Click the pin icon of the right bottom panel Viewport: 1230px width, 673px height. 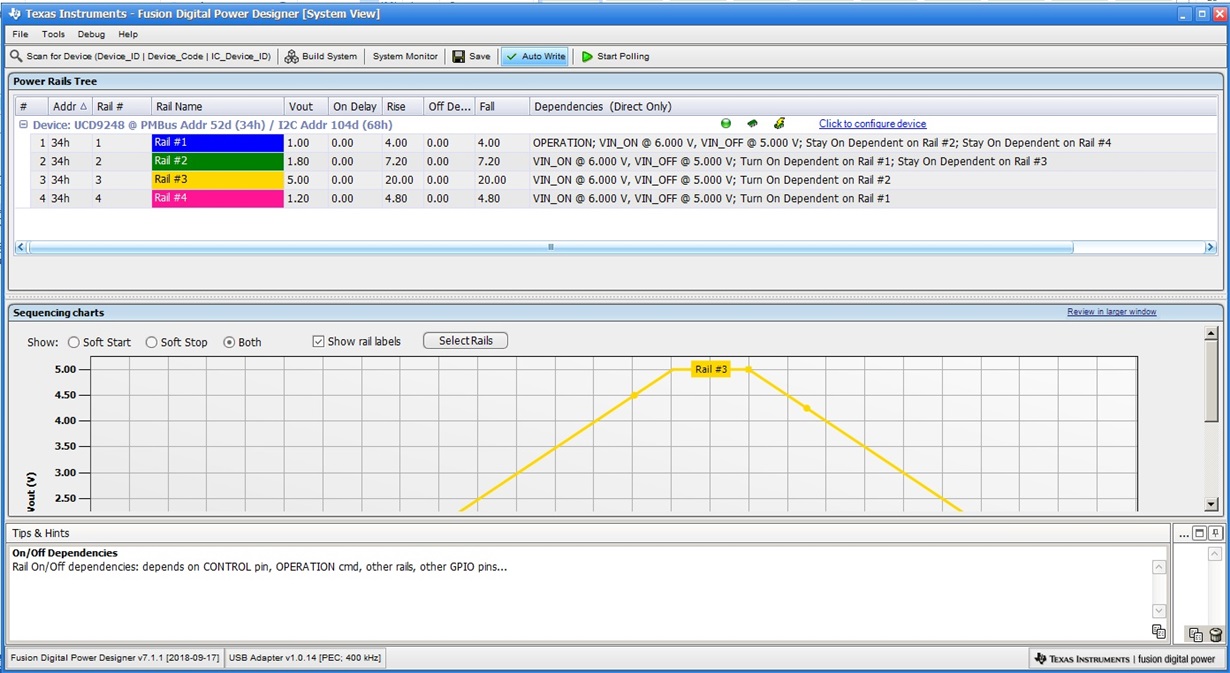(1216, 533)
